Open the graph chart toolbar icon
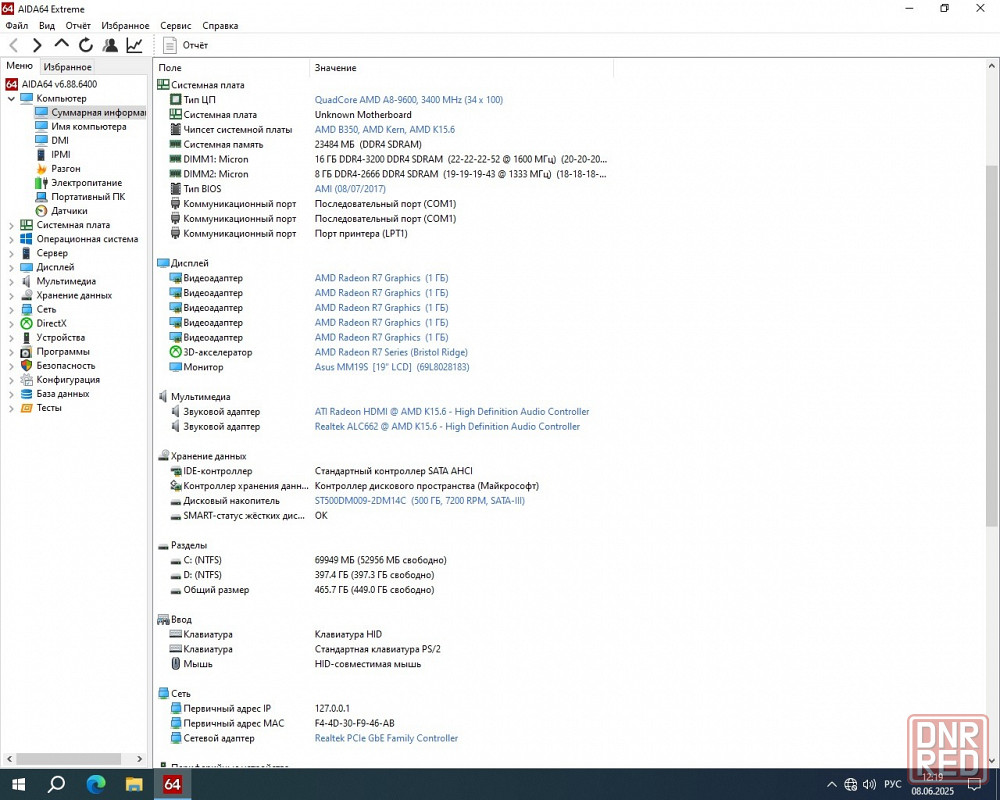The height and width of the screenshot is (800, 1000). 134,45
